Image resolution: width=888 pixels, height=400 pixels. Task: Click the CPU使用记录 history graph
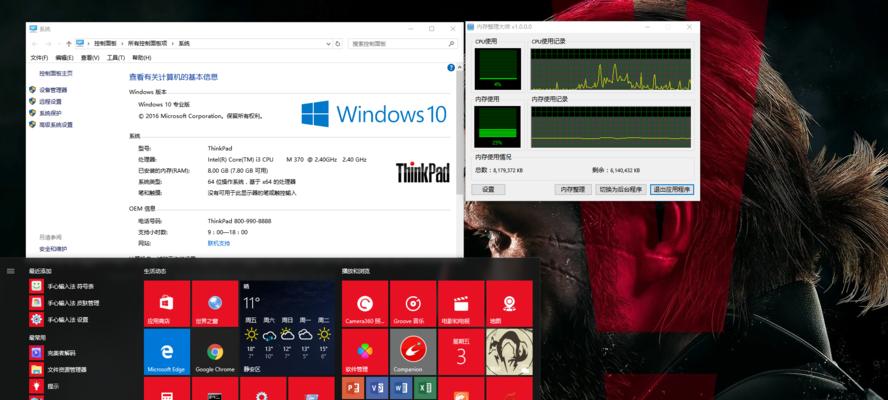[610, 69]
